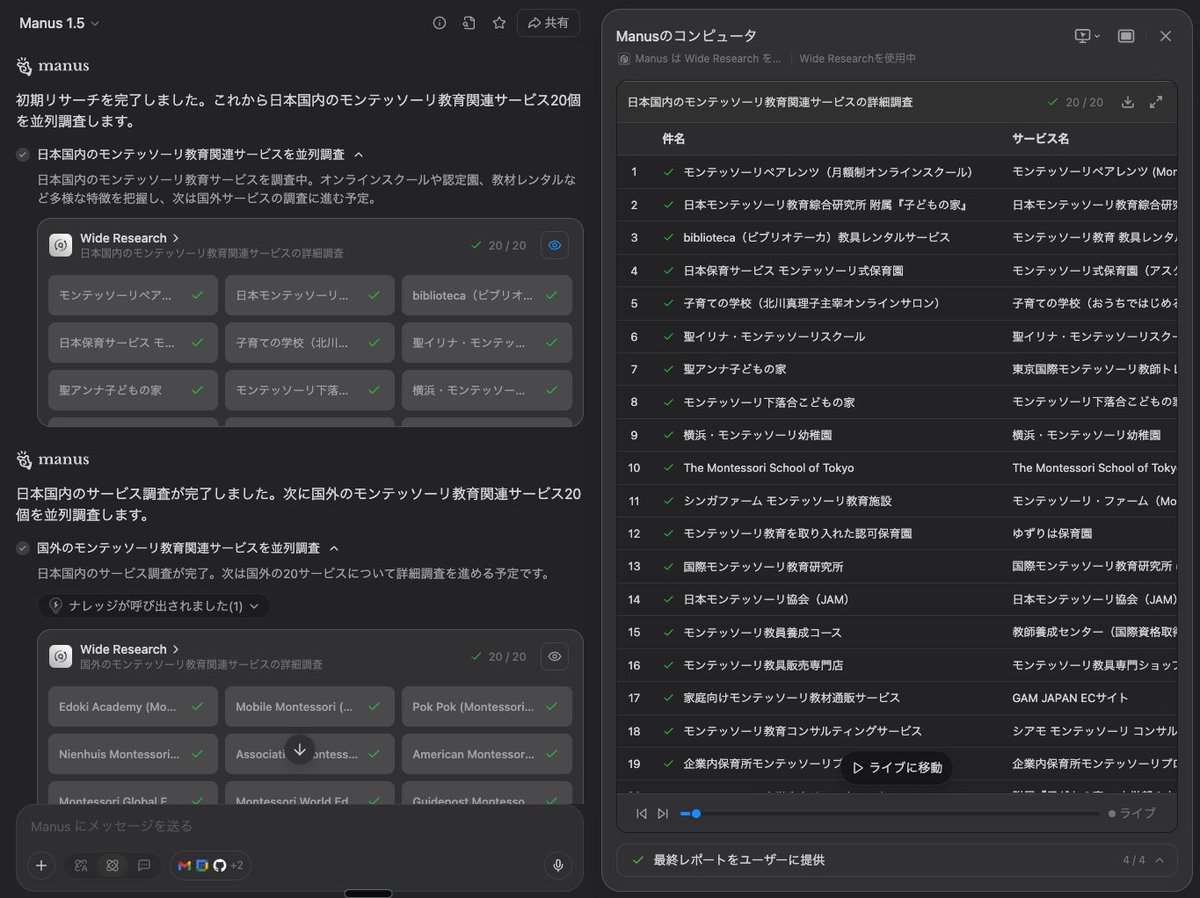1200x898 pixels.
Task: Click the step status check before 国外のモンテッソーリ
Action: pyautogui.click(x=23, y=548)
